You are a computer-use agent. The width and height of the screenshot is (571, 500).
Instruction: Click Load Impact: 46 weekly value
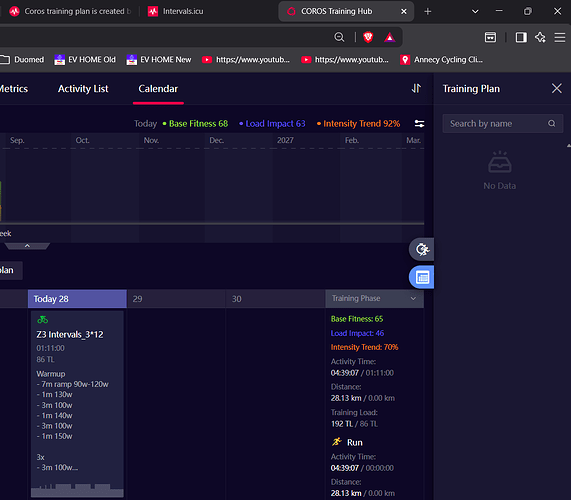pyautogui.click(x=357, y=333)
